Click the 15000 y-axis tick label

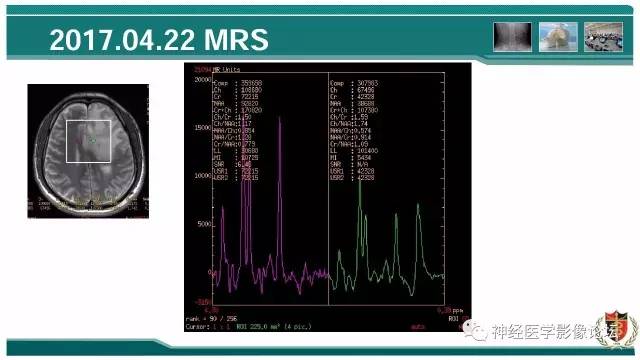tap(202, 128)
